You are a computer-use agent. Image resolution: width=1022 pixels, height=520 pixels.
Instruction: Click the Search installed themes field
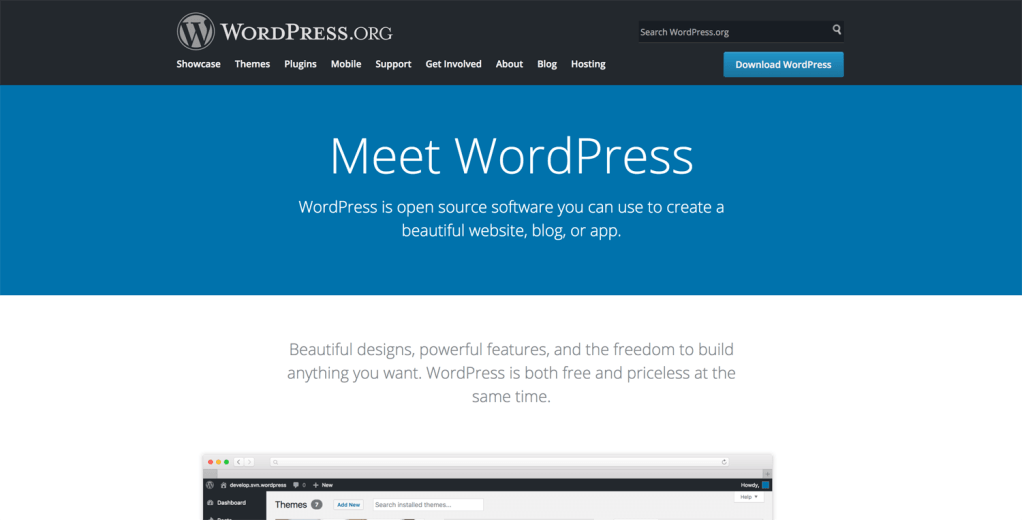coord(427,505)
